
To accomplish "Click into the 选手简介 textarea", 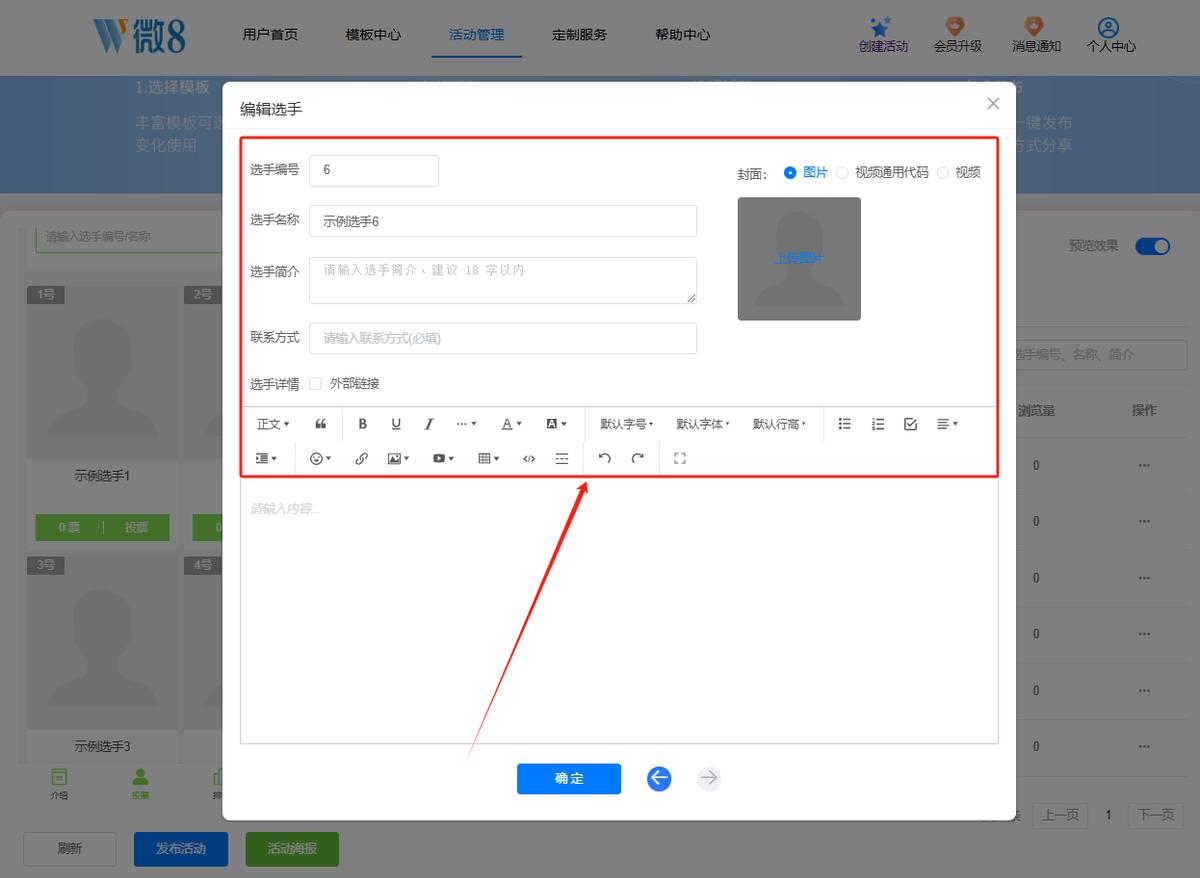I will pyautogui.click(x=503, y=280).
